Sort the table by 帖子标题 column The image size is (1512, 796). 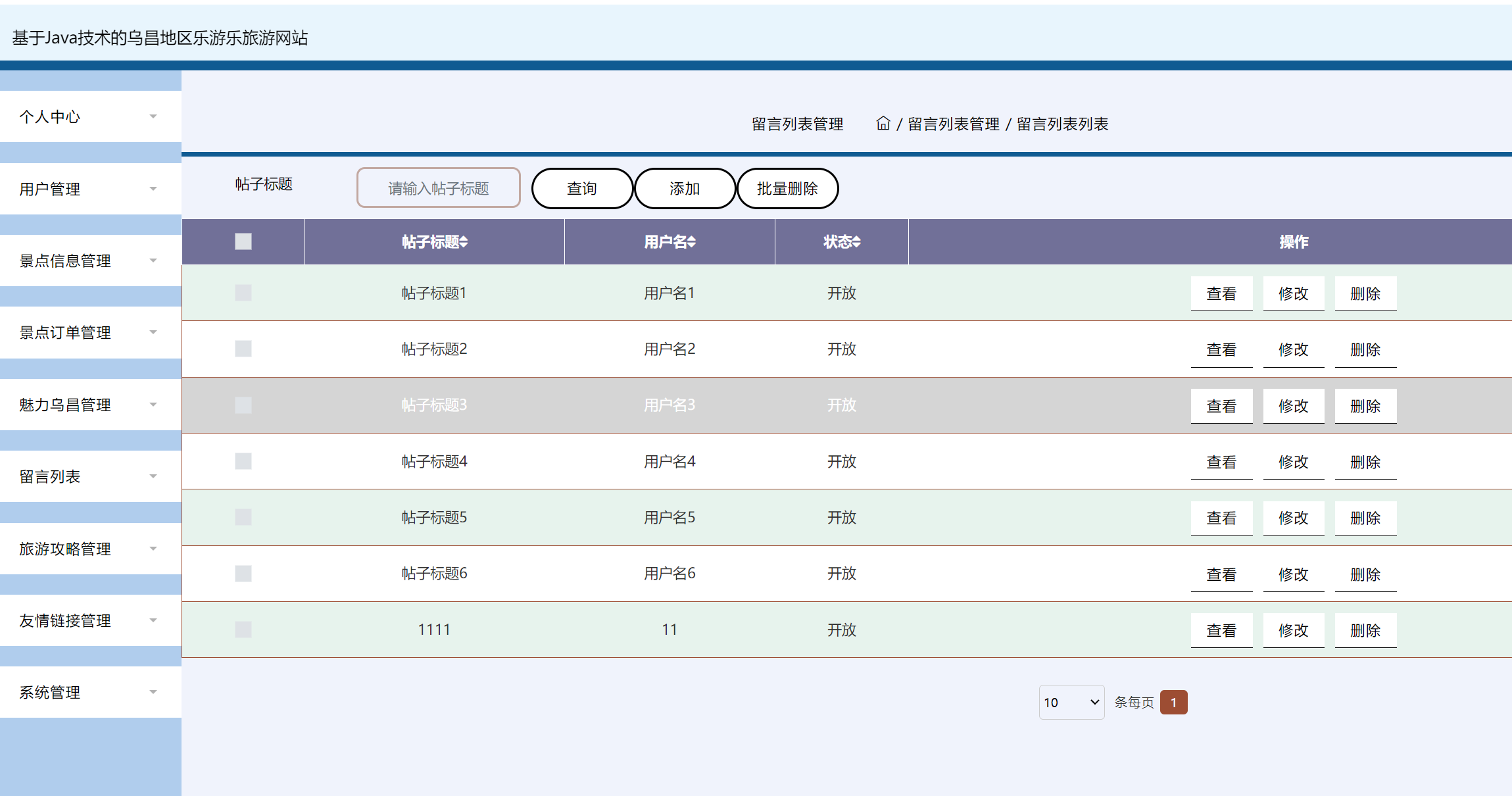pyautogui.click(x=433, y=241)
